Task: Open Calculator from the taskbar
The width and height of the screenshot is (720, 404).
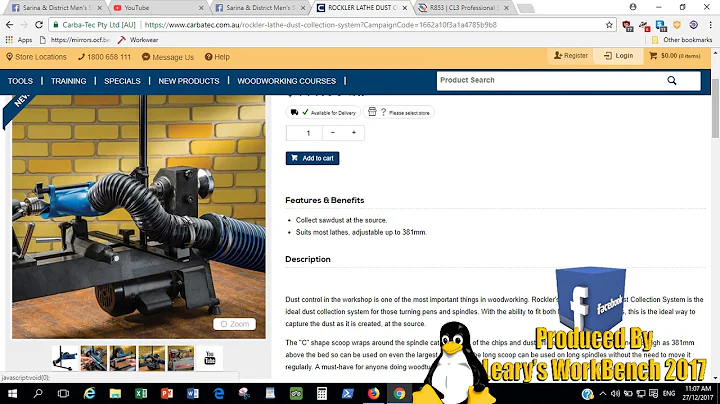Action: coord(322,393)
